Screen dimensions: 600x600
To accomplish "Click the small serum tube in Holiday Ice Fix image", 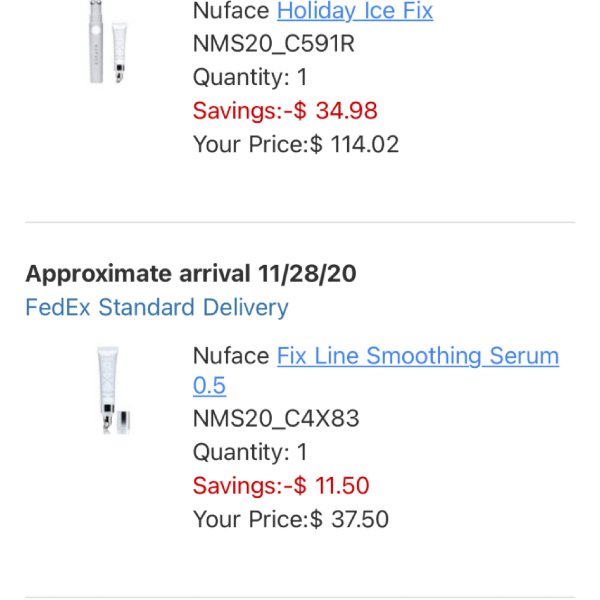I will click(x=119, y=53).
